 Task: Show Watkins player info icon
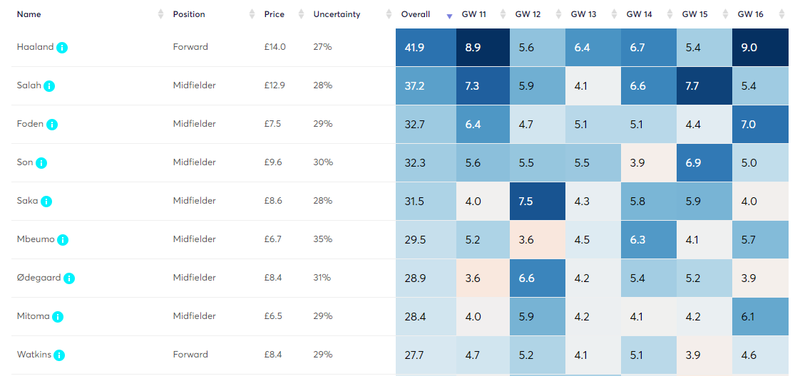pyautogui.click(x=59, y=355)
